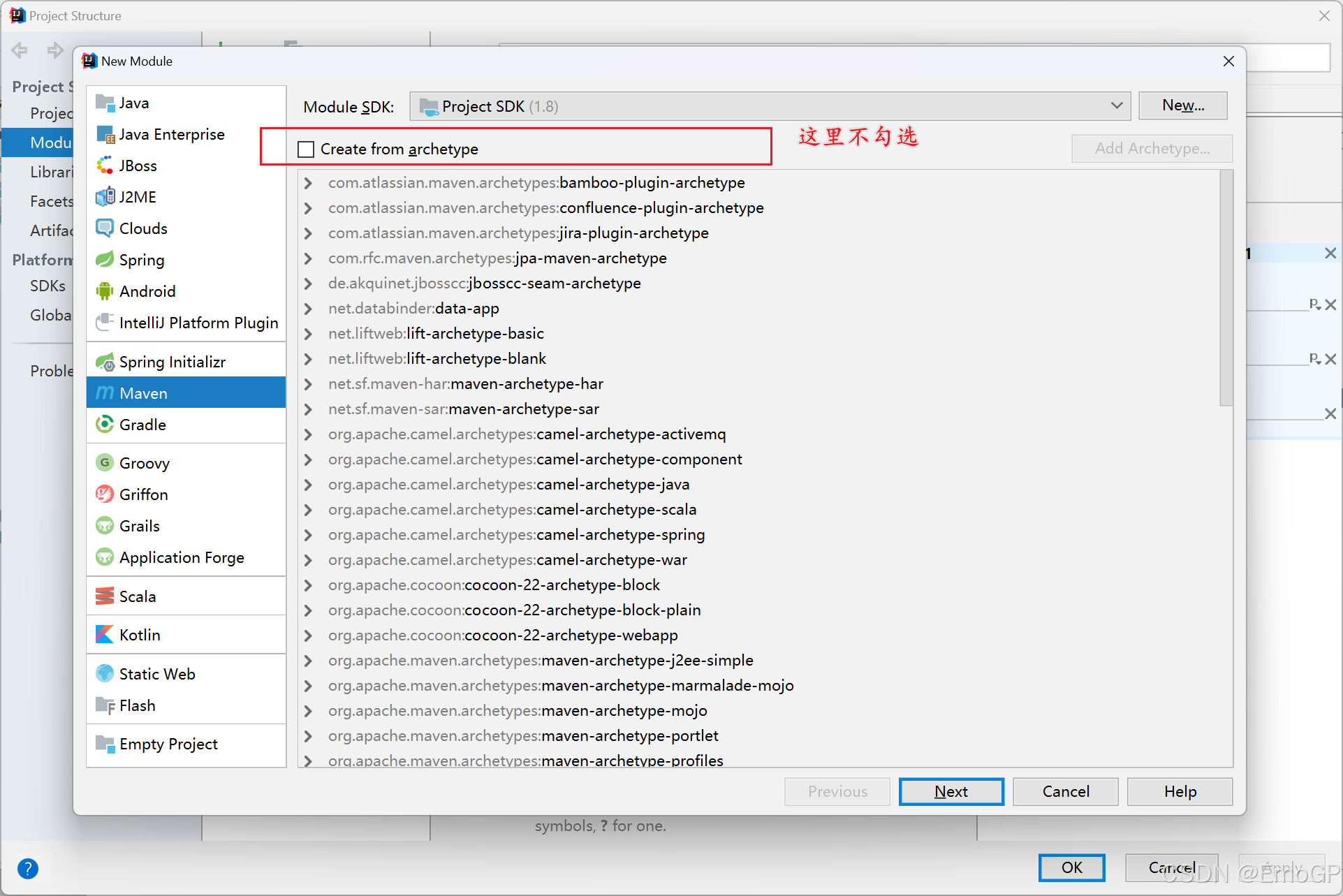The image size is (1343, 896).
Task: Click the New... SDK button
Action: point(1183,105)
